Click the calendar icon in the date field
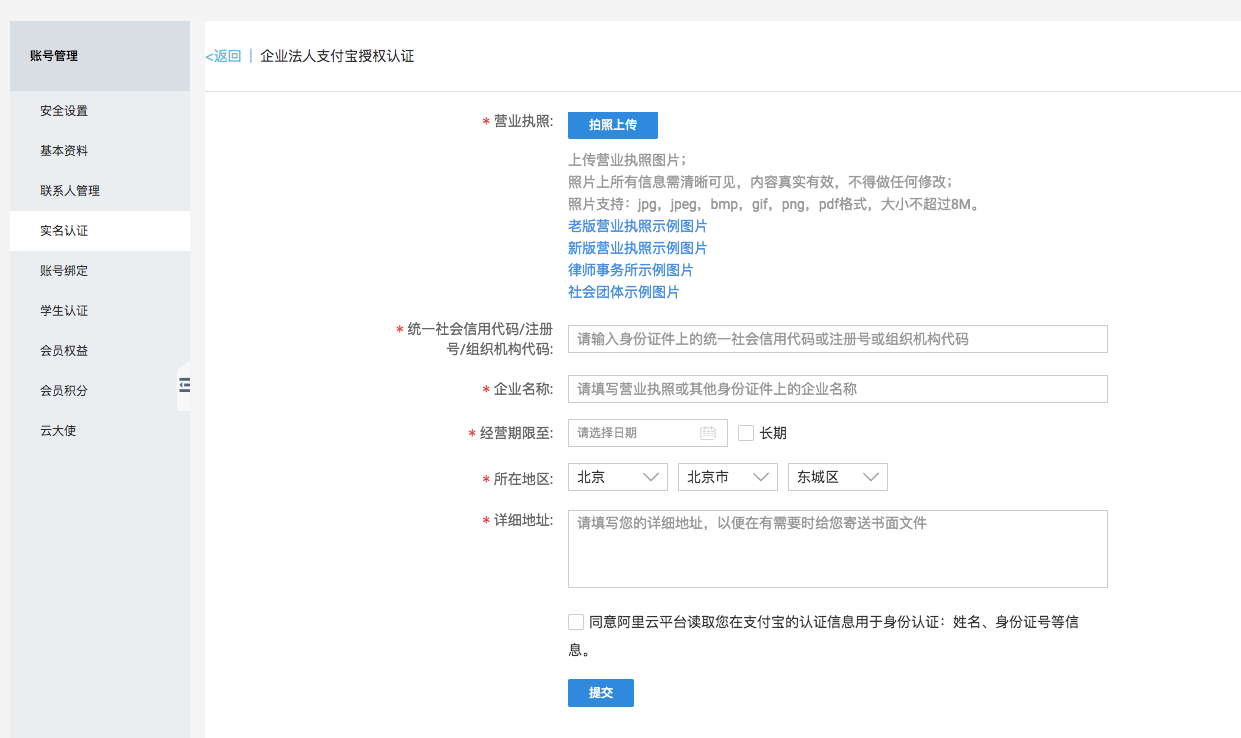 708,433
